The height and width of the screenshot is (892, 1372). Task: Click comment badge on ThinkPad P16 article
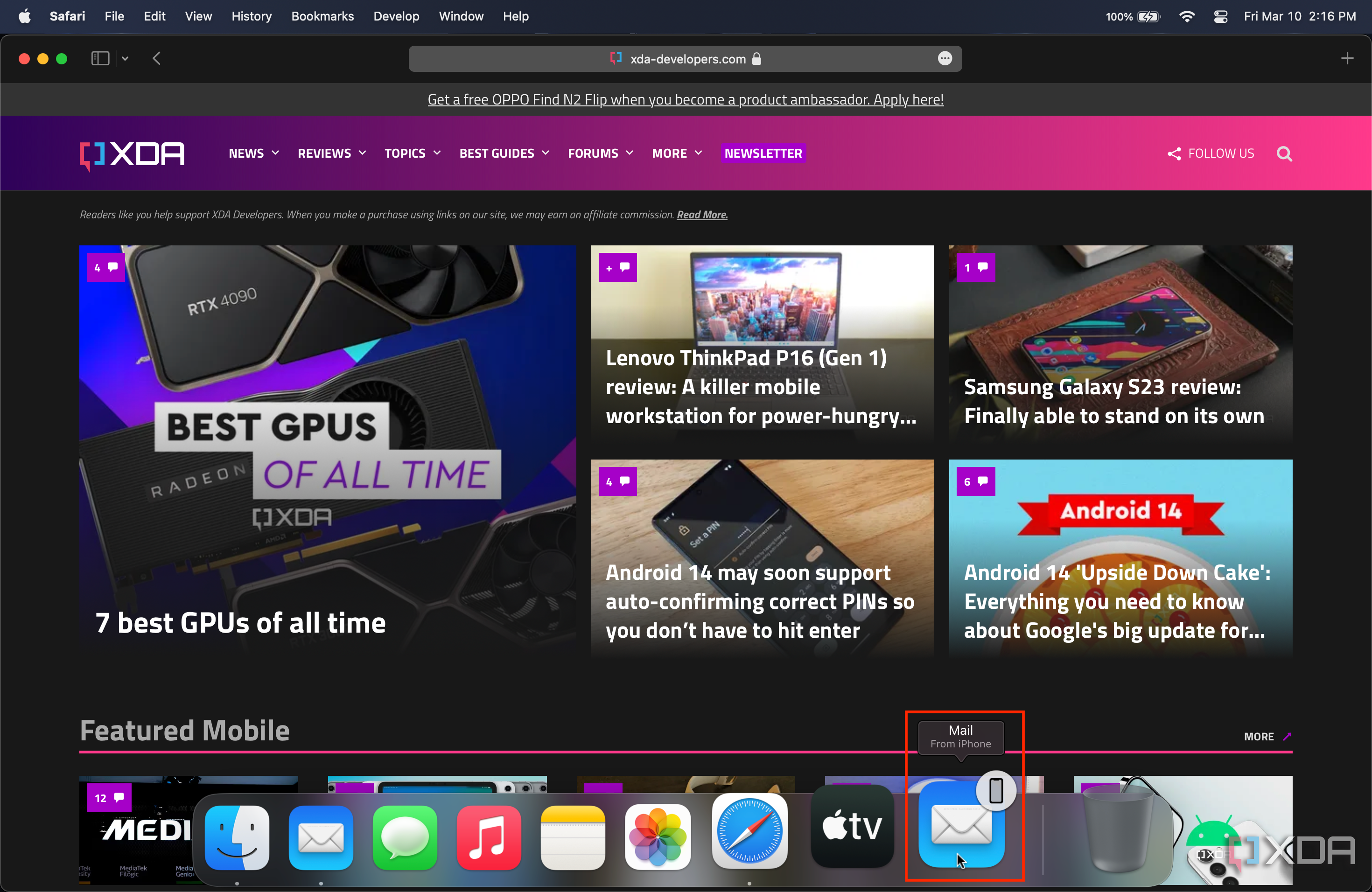point(617,267)
